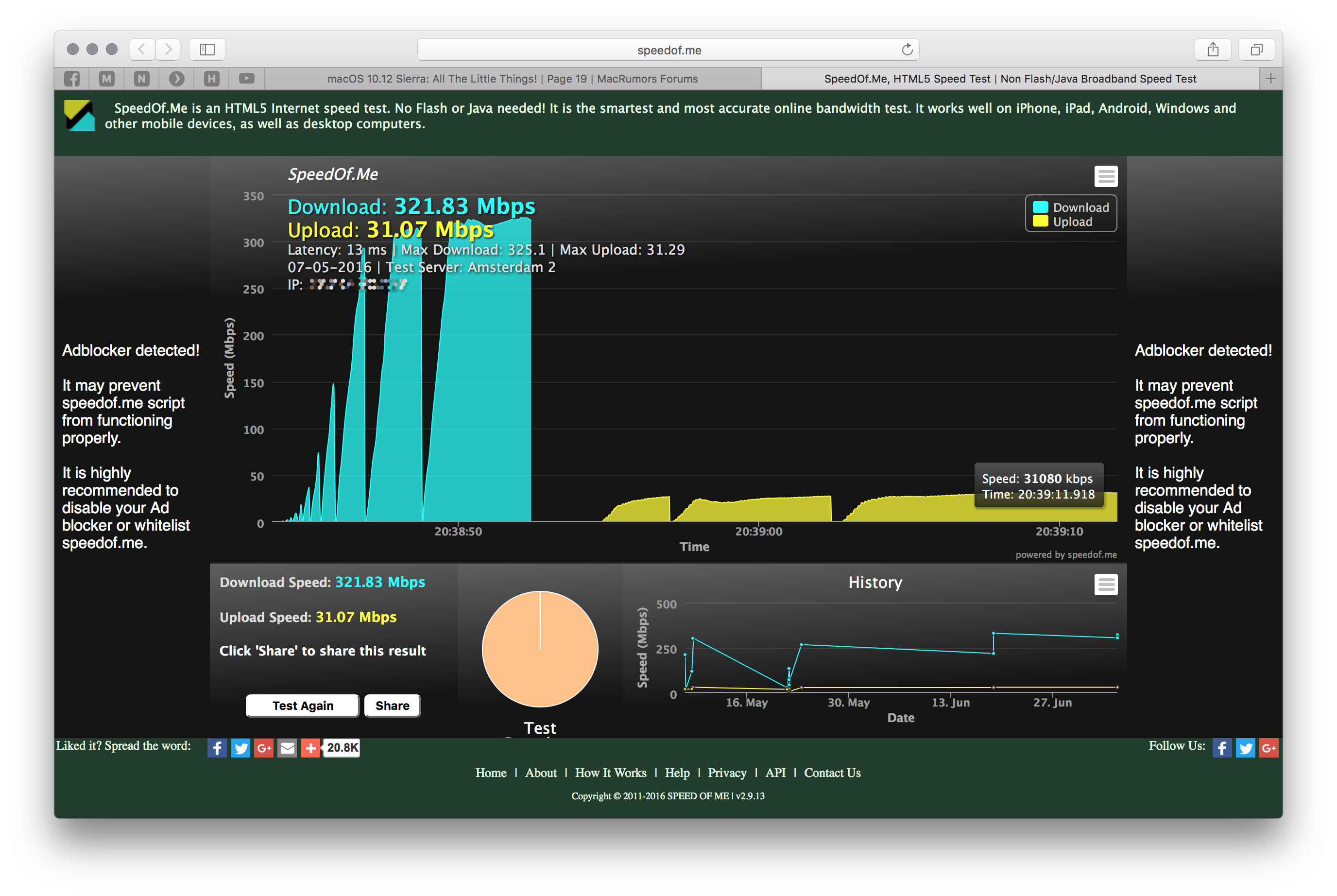Follow SpeedOf.Me on Twitter
1337x896 pixels.
(1245, 747)
